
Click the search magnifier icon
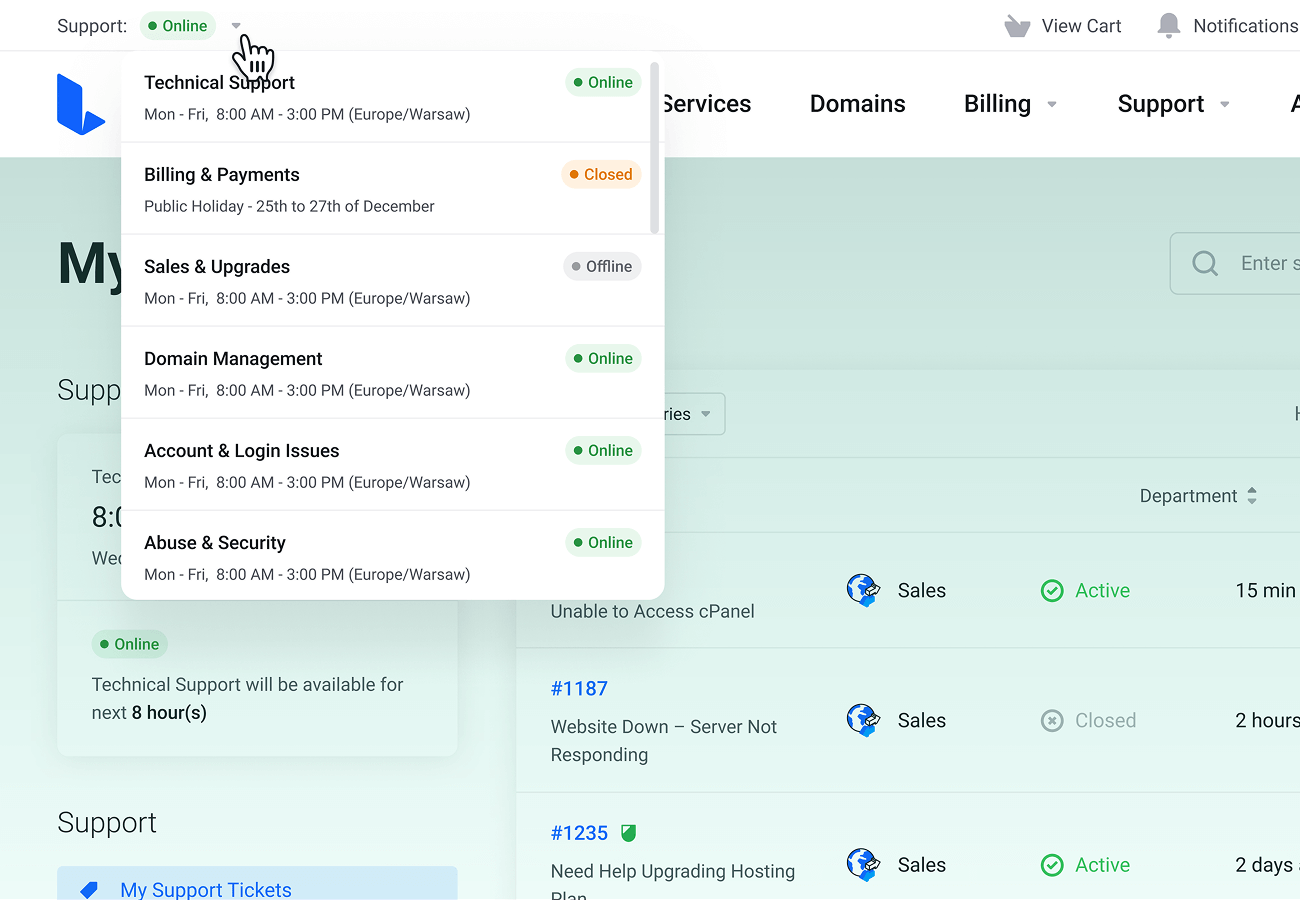(1205, 263)
